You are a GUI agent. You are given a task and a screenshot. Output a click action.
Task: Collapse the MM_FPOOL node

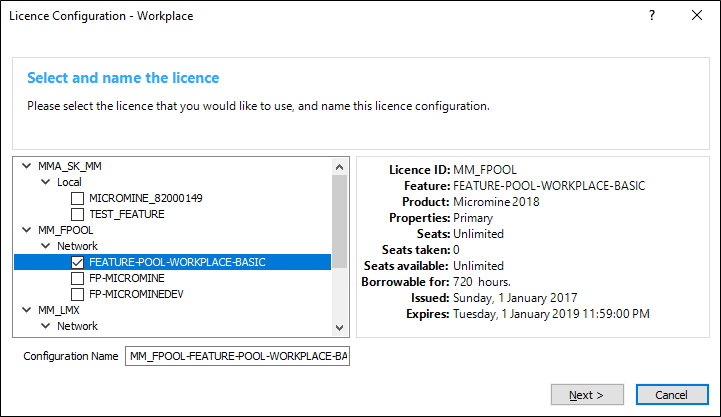[28, 230]
